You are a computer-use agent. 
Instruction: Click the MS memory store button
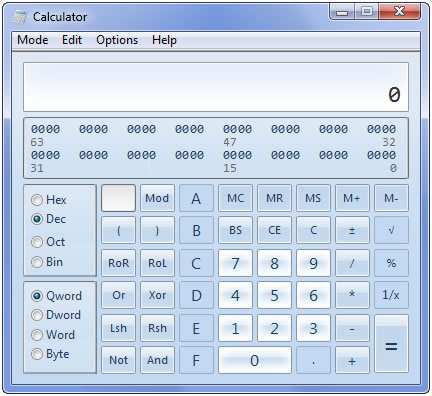(x=313, y=198)
